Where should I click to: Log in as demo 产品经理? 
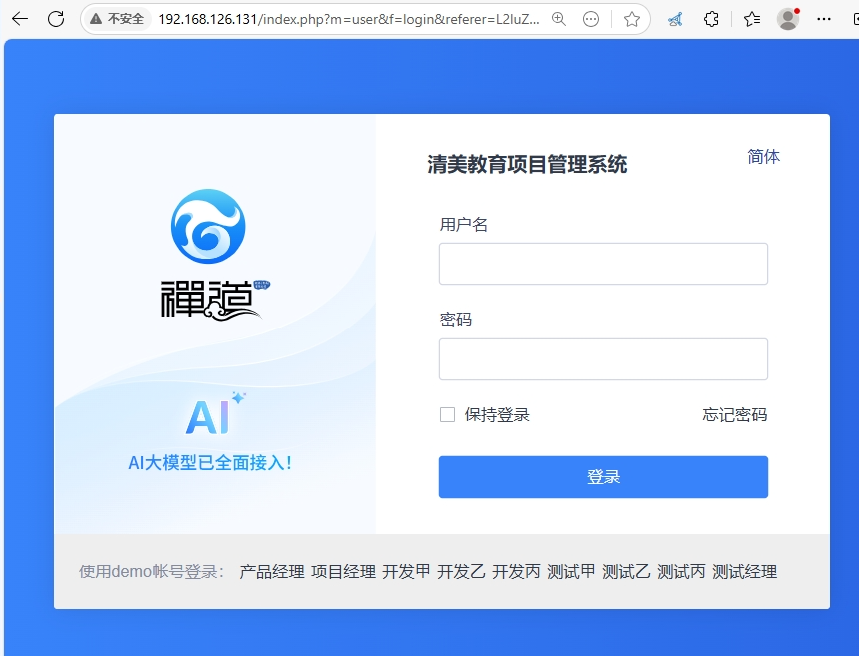271,572
